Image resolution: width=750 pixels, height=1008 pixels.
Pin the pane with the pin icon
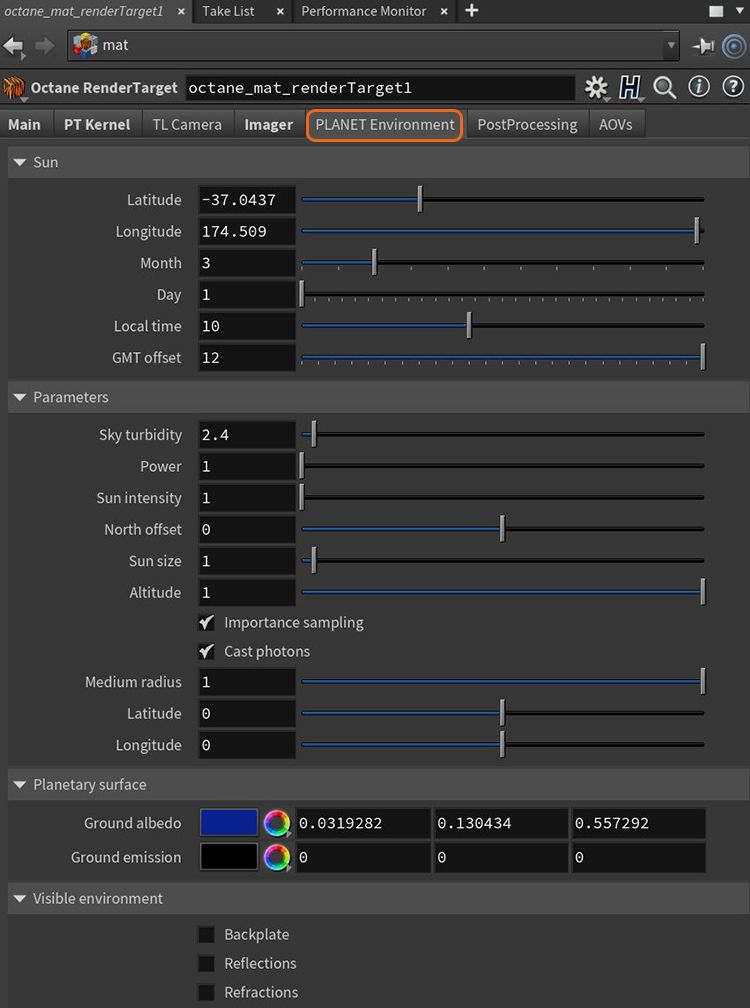coord(704,46)
